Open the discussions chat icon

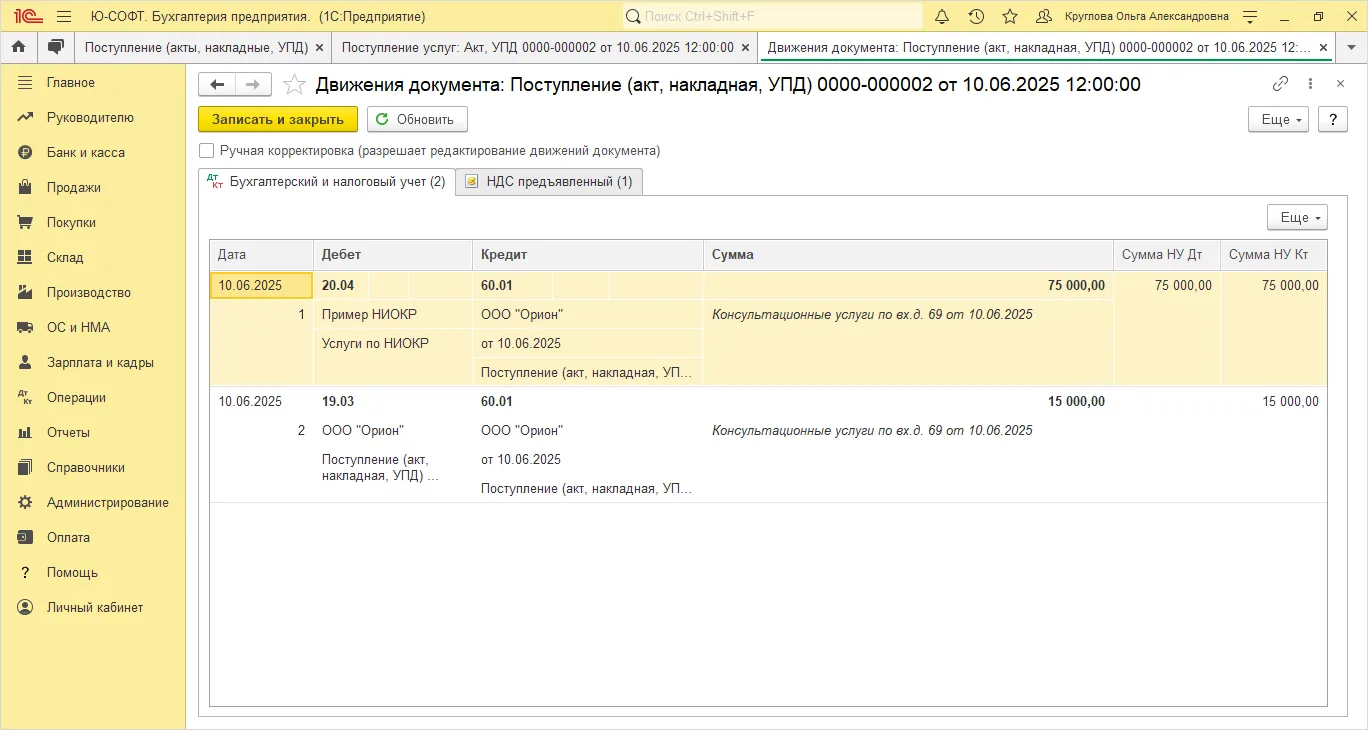[x=55, y=47]
